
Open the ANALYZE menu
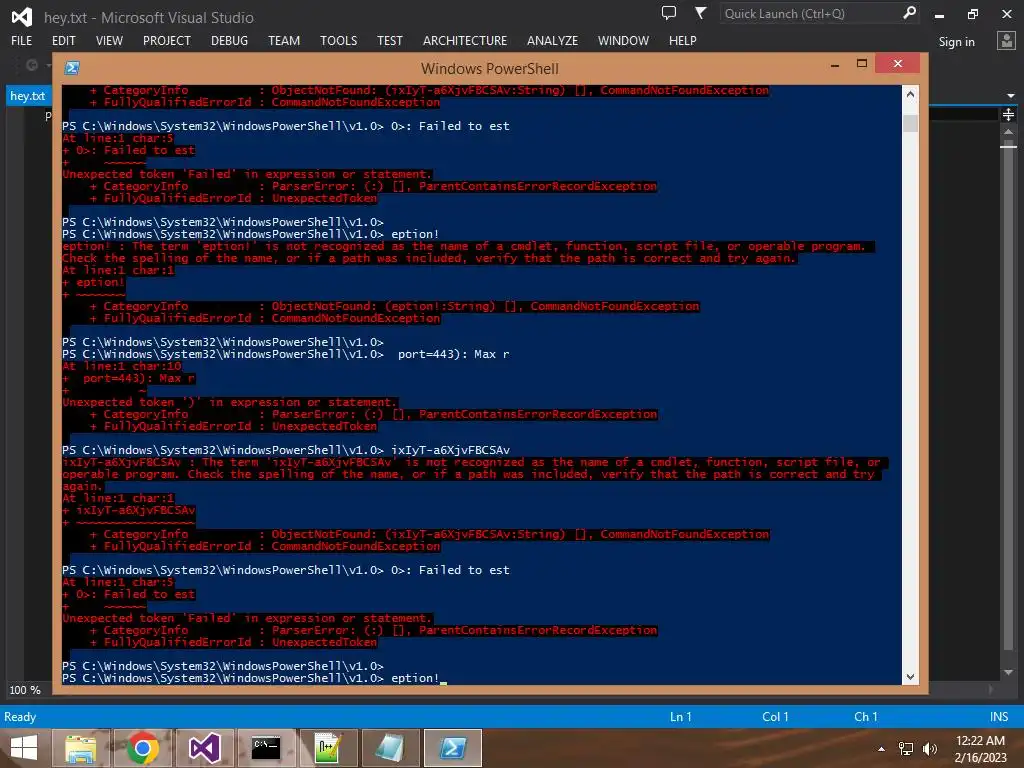[552, 40]
